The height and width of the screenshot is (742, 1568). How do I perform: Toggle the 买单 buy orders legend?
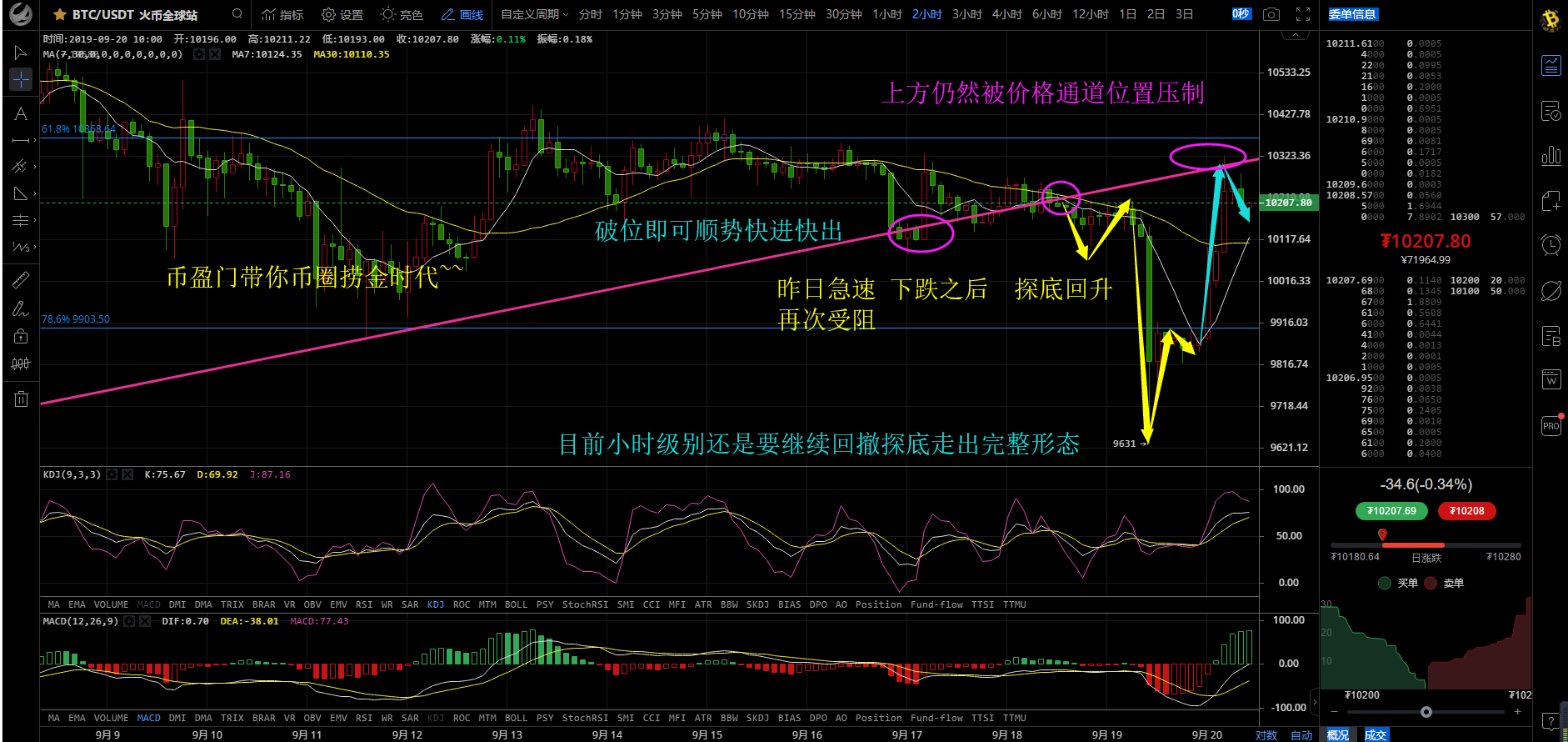[x=1399, y=583]
